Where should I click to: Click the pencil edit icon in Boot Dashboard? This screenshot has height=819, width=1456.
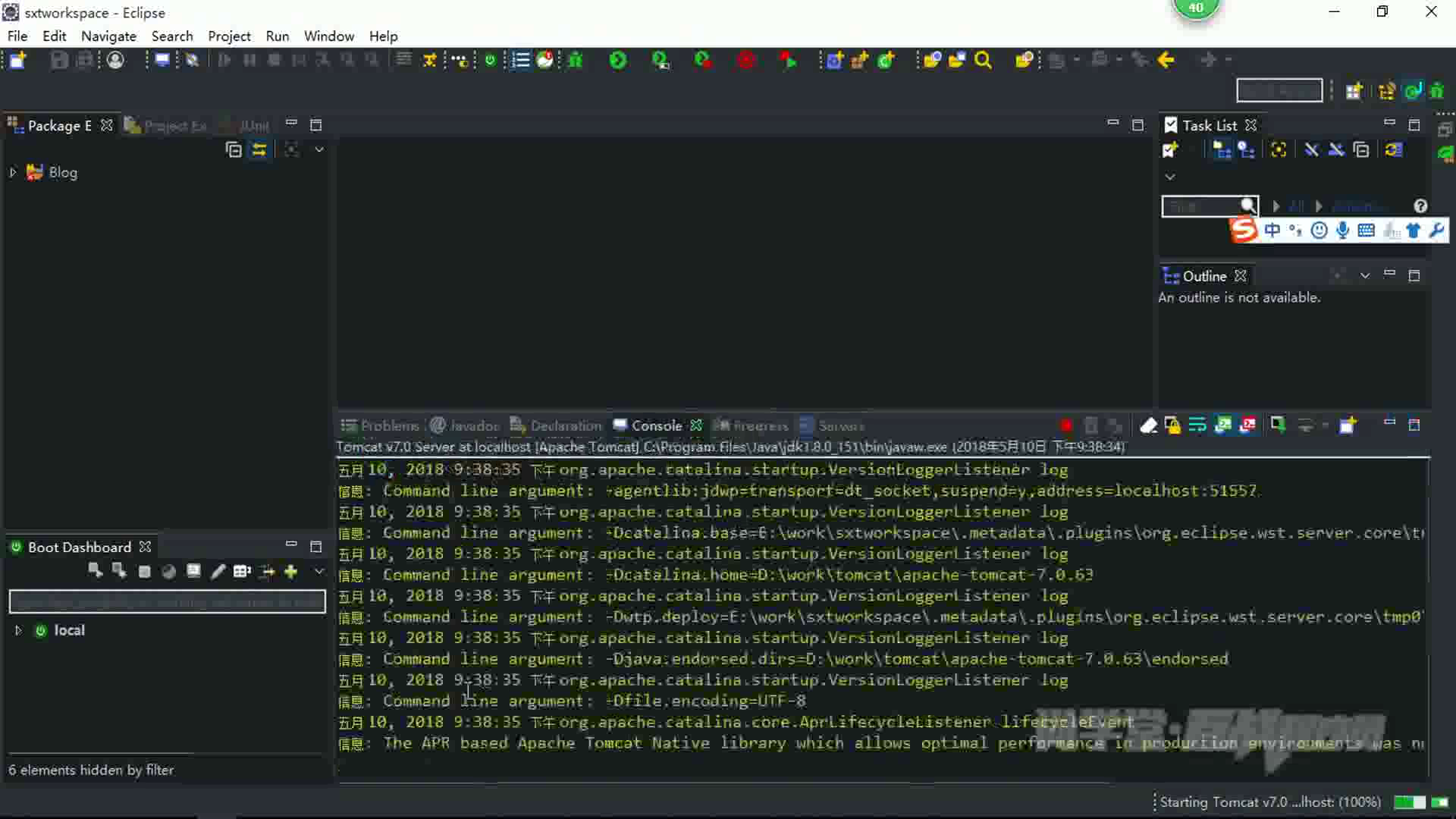click(x=218, y=571)
